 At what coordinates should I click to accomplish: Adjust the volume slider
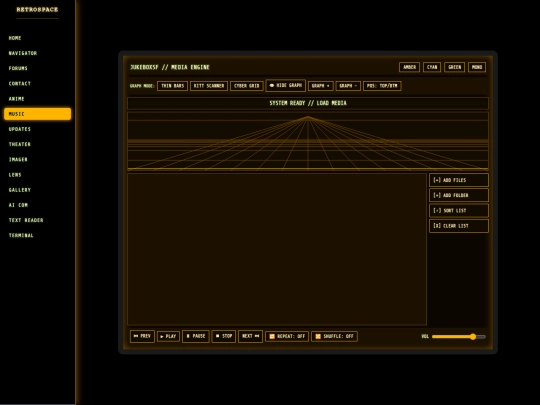[459, 337]
